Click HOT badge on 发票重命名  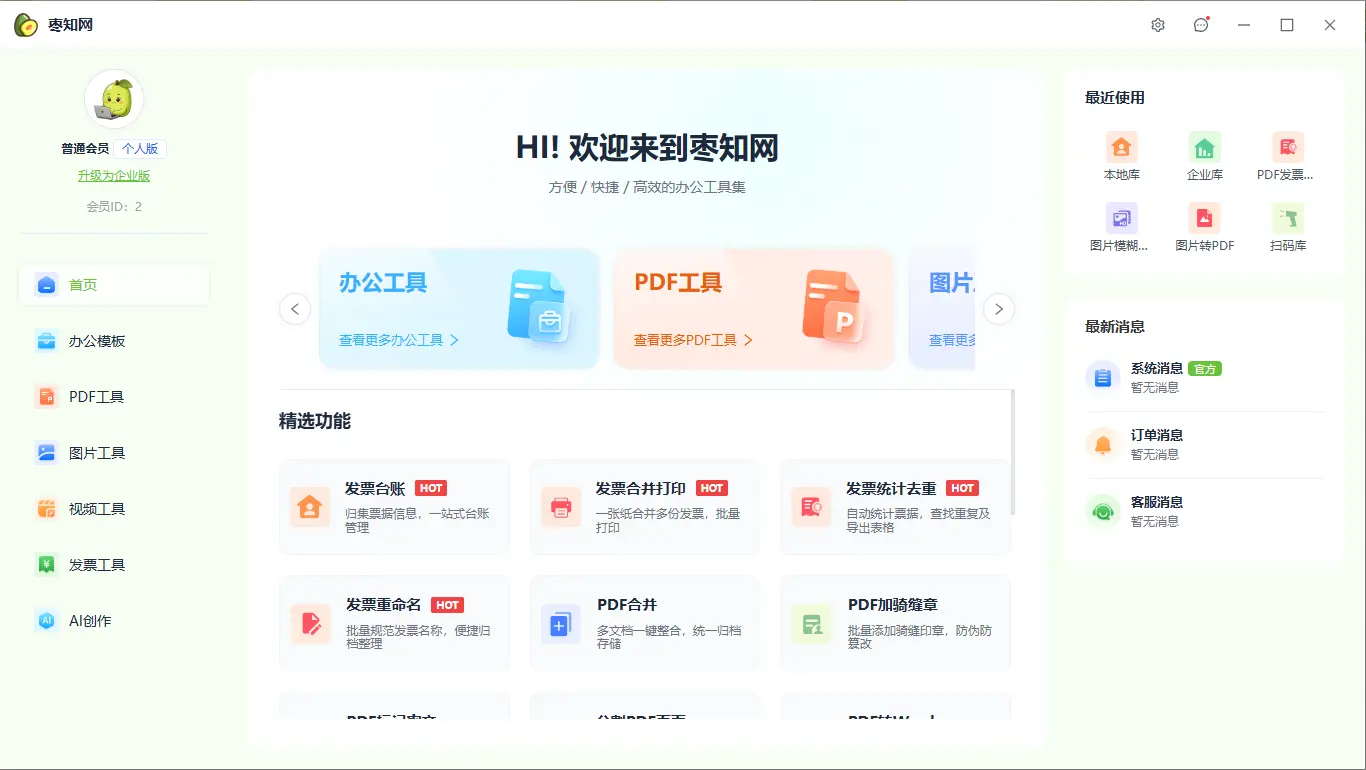(447, 605)
